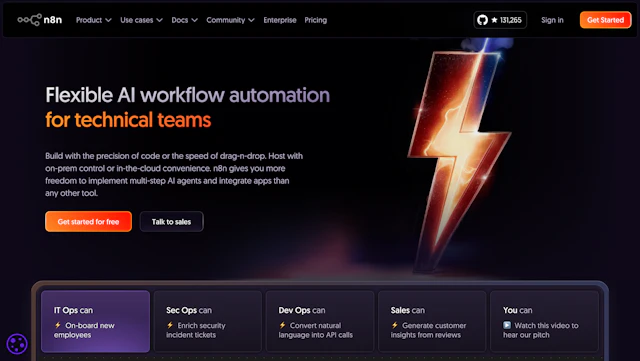Expand the Docs menu
Image resolution: width=640 pixels, height=361 pixels.
click(184, 20)
